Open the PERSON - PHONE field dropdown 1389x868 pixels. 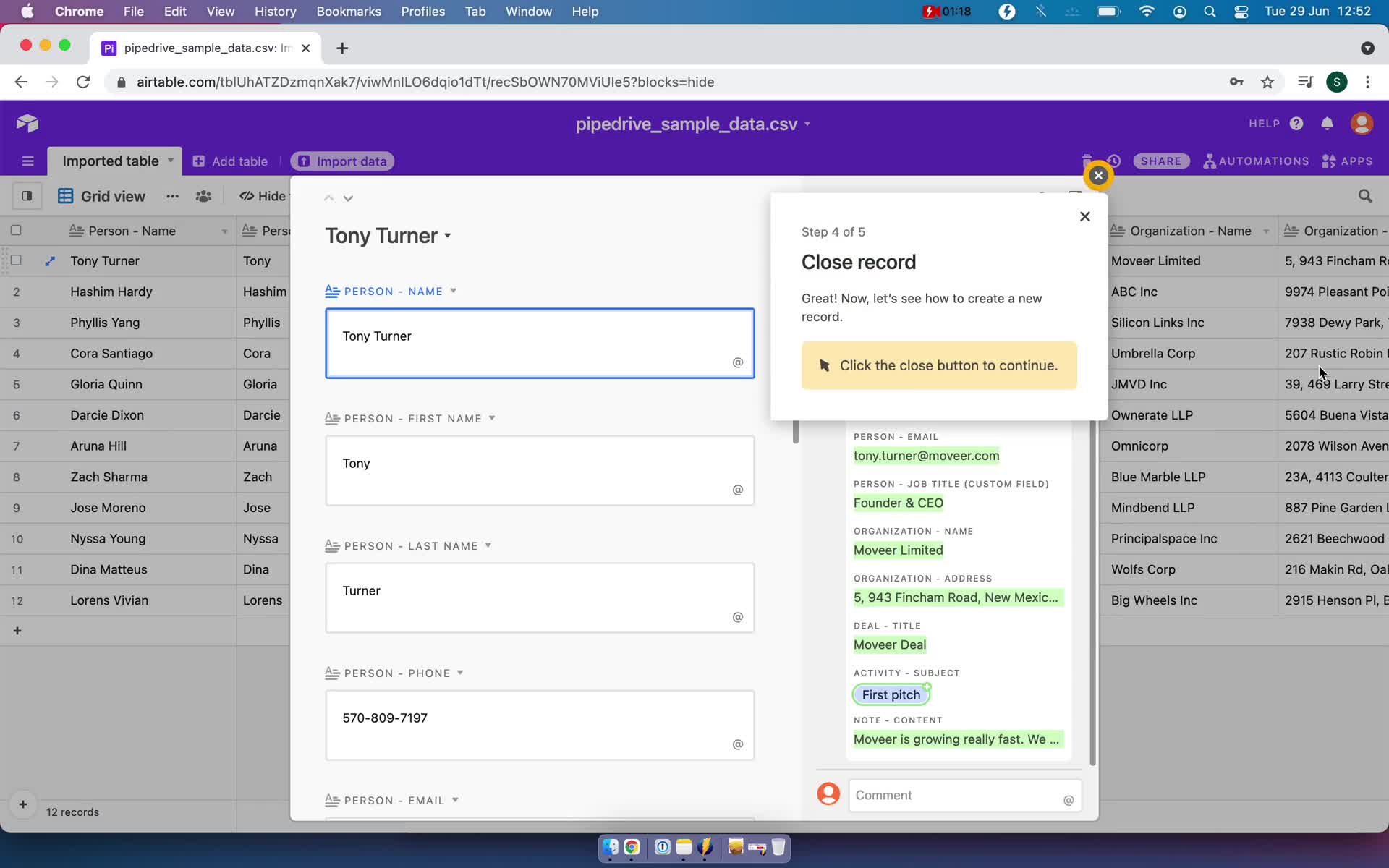pos(460,673)
